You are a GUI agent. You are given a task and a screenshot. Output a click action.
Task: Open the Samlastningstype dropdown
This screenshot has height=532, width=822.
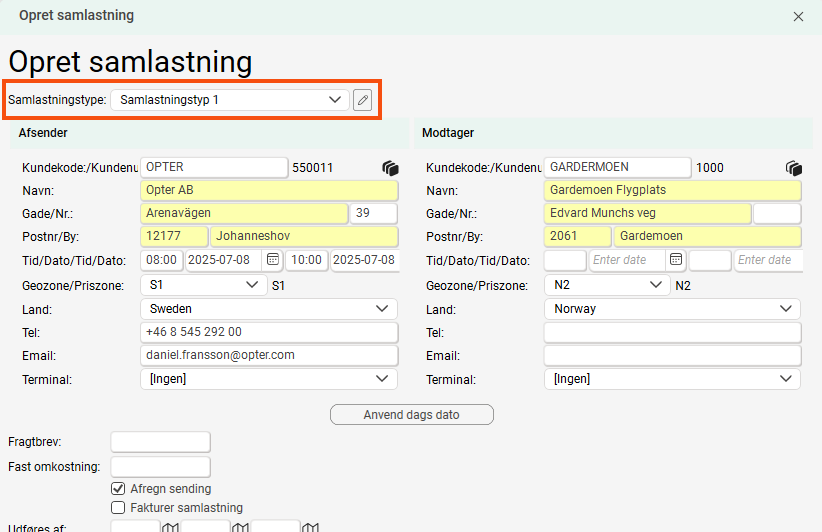click(x=229, y=100)
